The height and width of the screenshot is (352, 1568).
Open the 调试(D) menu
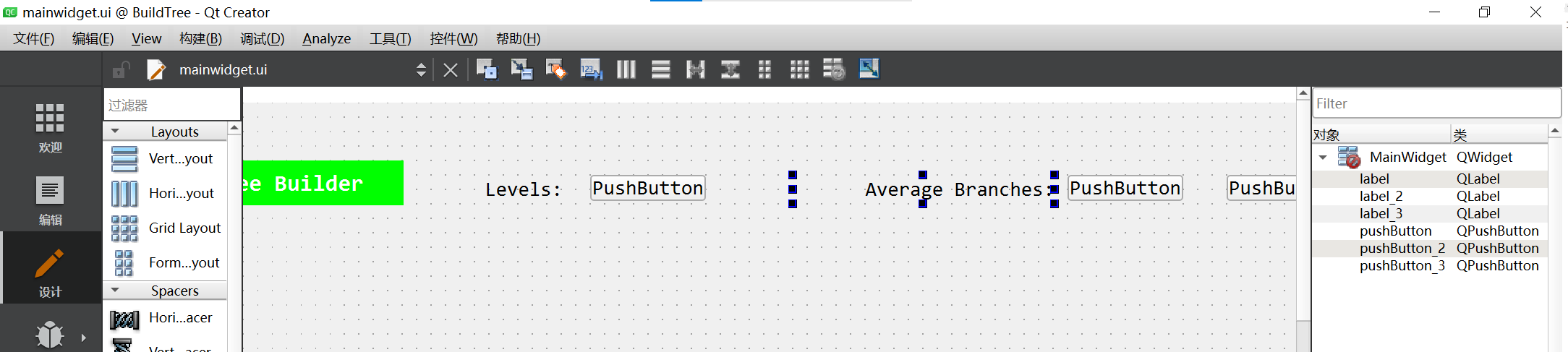262,38
